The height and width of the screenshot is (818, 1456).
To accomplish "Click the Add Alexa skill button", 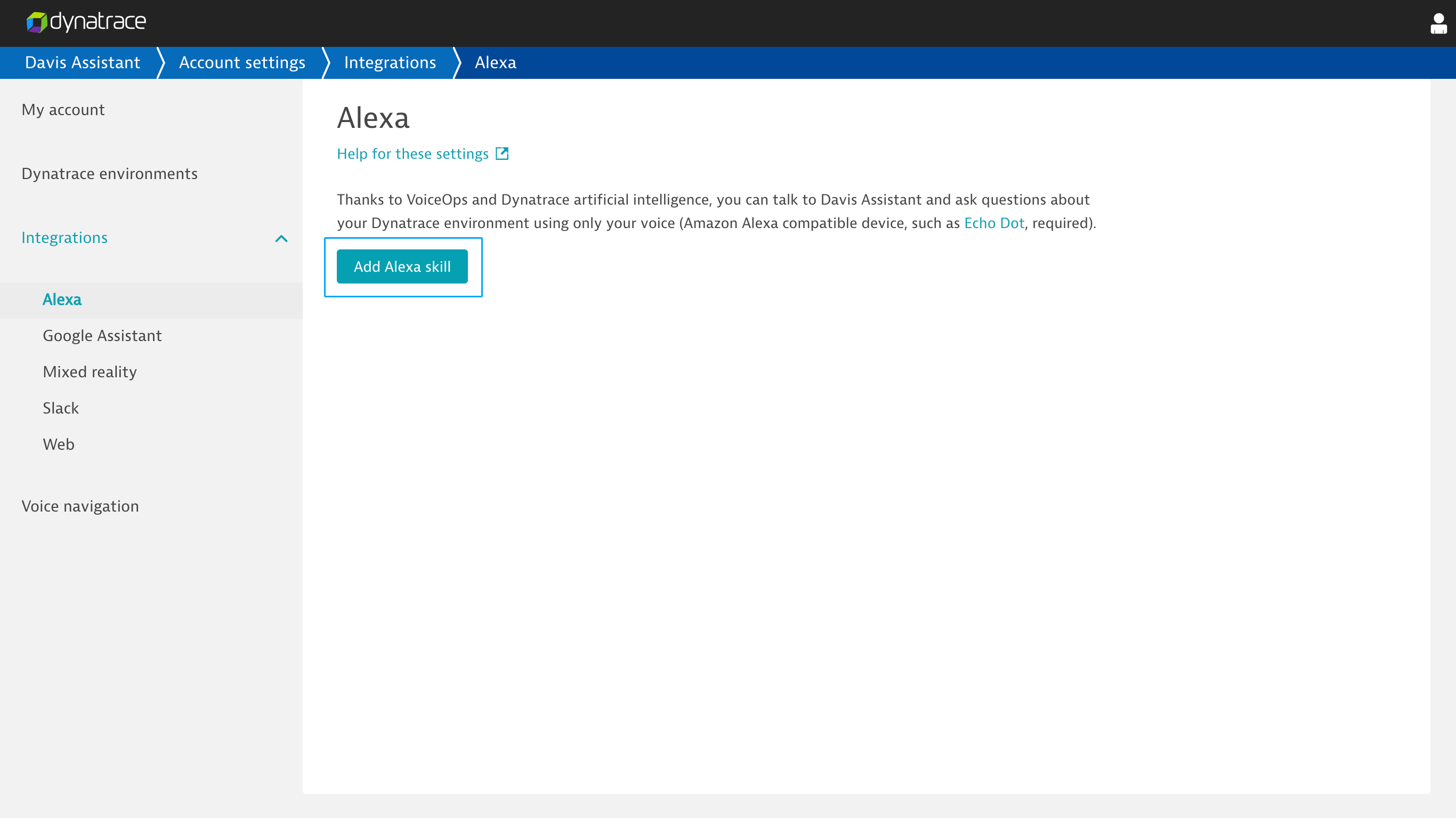I will [402, 266].
